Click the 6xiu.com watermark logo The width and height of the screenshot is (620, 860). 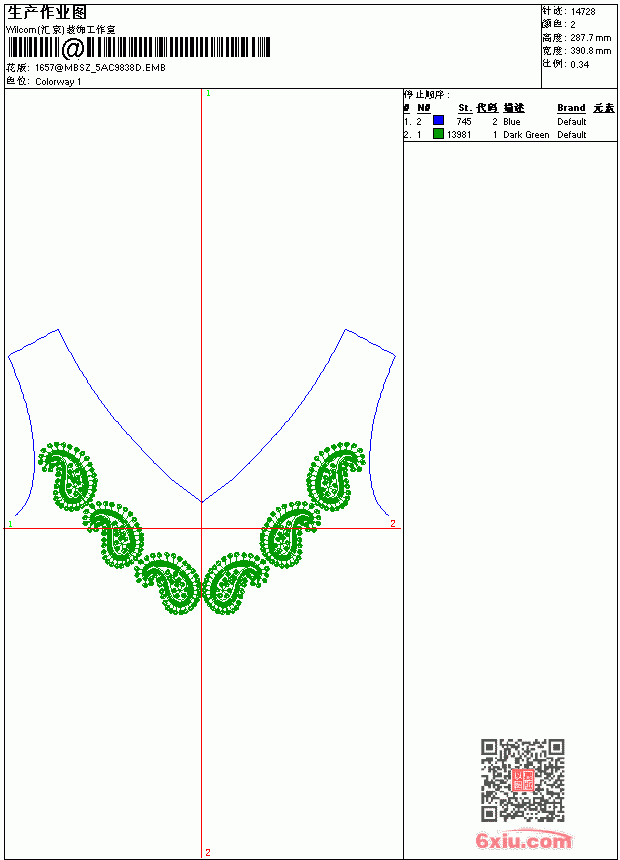tap(523, 840)
